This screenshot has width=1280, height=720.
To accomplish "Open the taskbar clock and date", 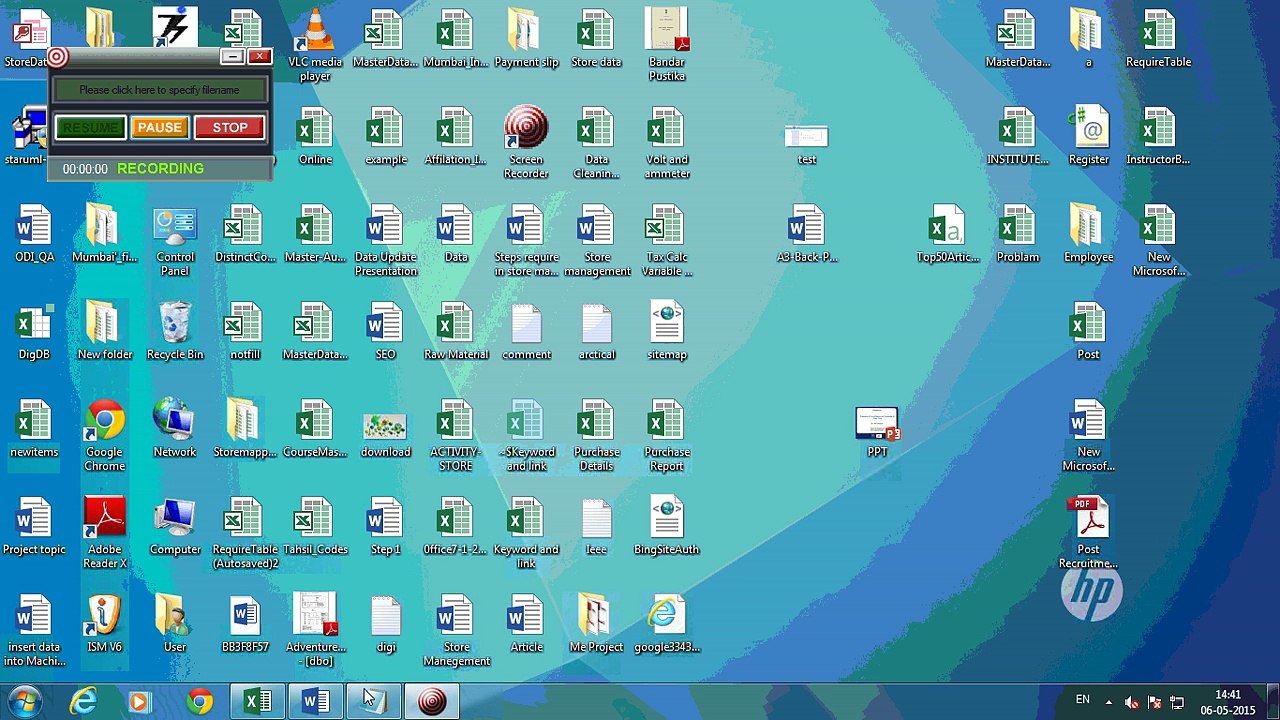I will coord(1228,702).
